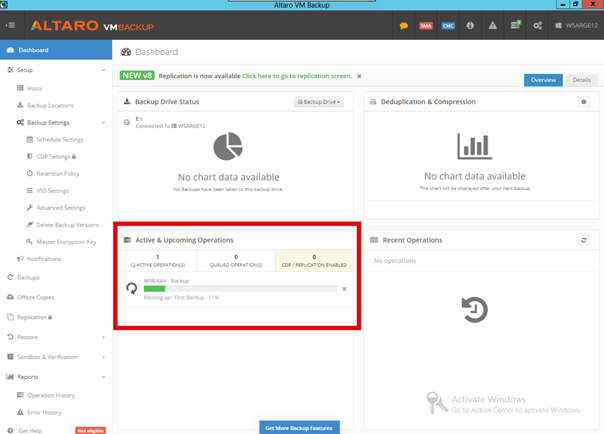Go to Dashboard in sidebar
The width and height of the screenshot is (604, 434).
(x=56, y=50)
